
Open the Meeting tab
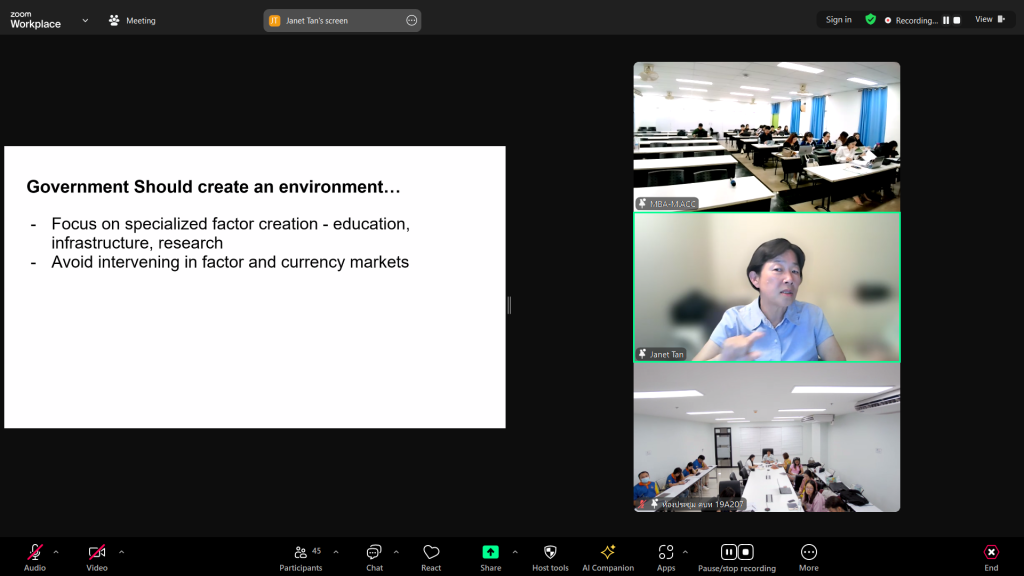(132, 20)
